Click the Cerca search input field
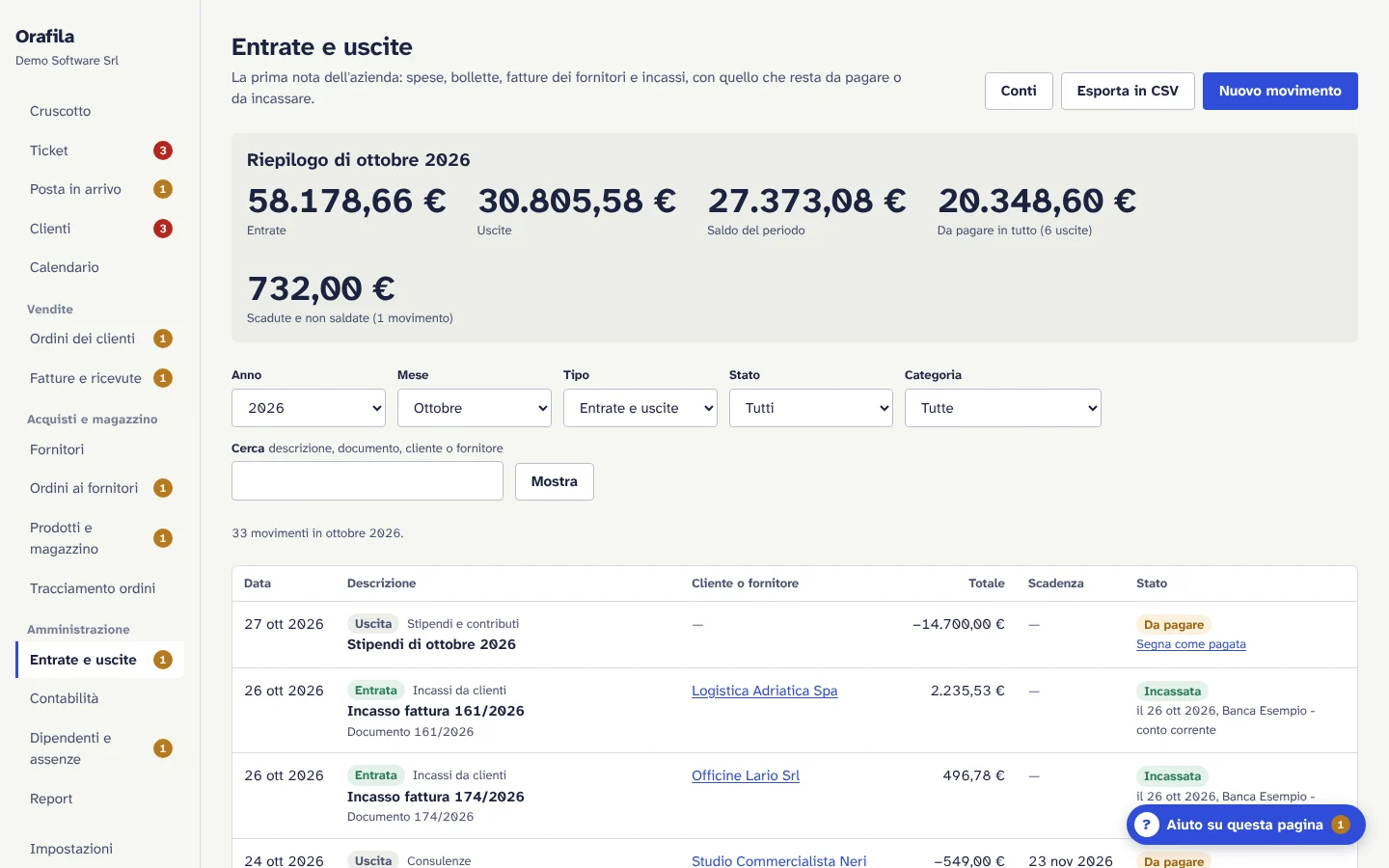 368,480
